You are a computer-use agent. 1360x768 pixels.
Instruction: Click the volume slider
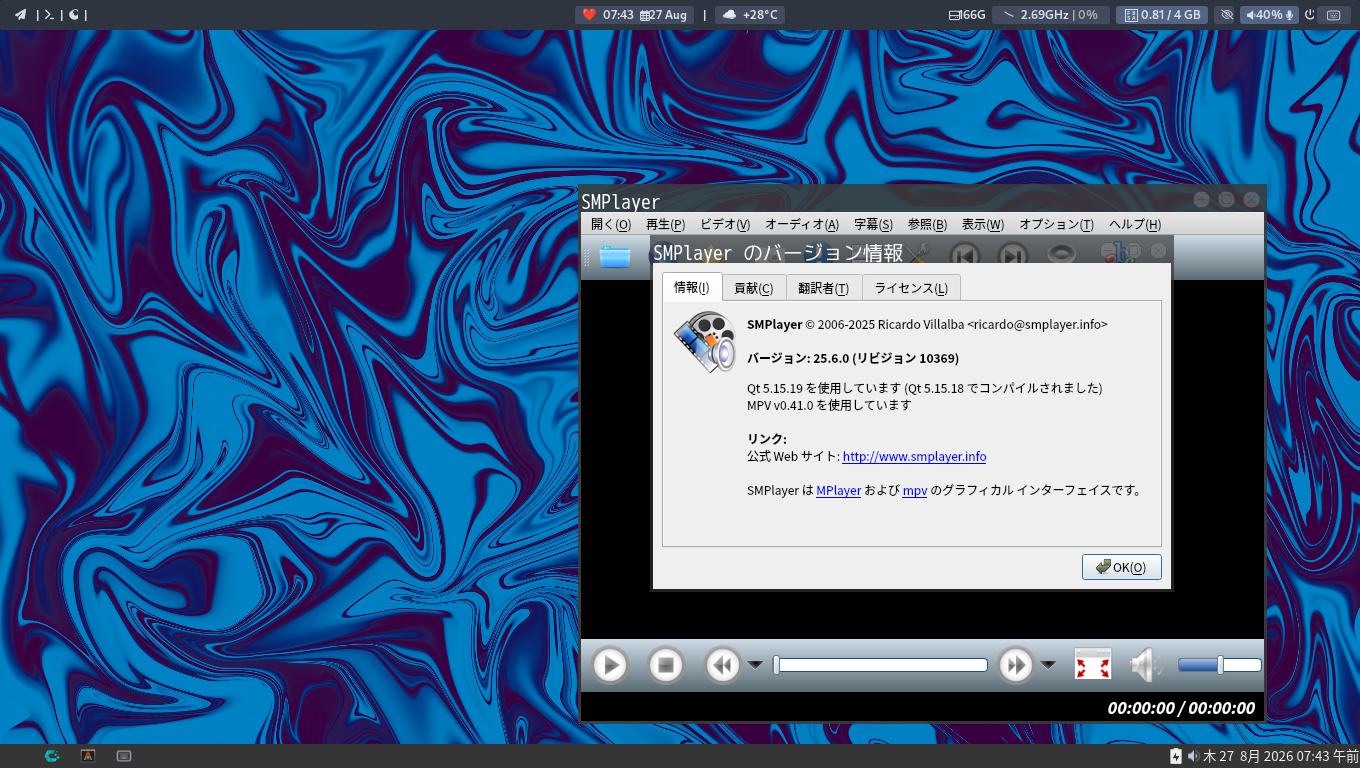tap(1219, 665)
